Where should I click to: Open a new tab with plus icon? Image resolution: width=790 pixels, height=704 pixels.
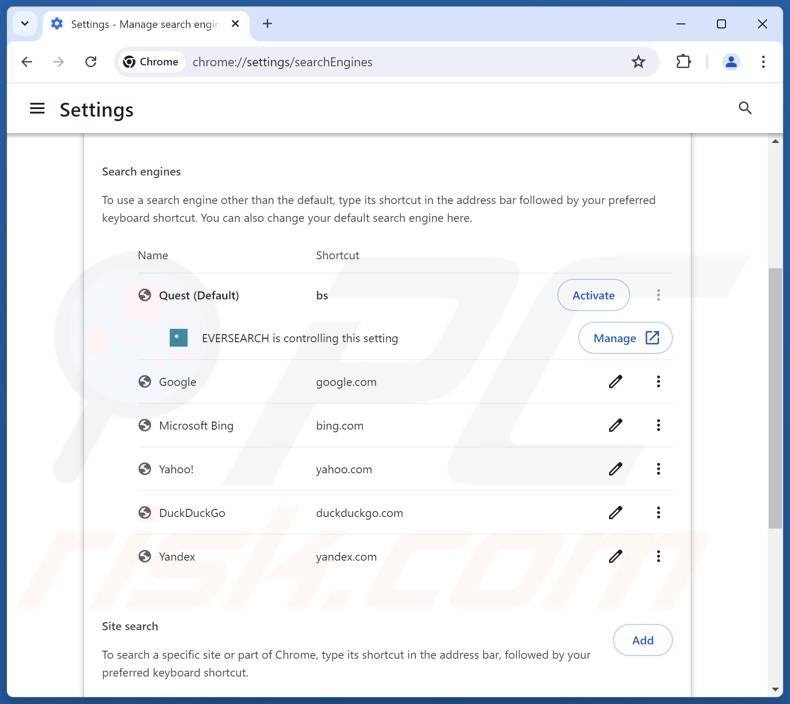[x=267, y=24]
